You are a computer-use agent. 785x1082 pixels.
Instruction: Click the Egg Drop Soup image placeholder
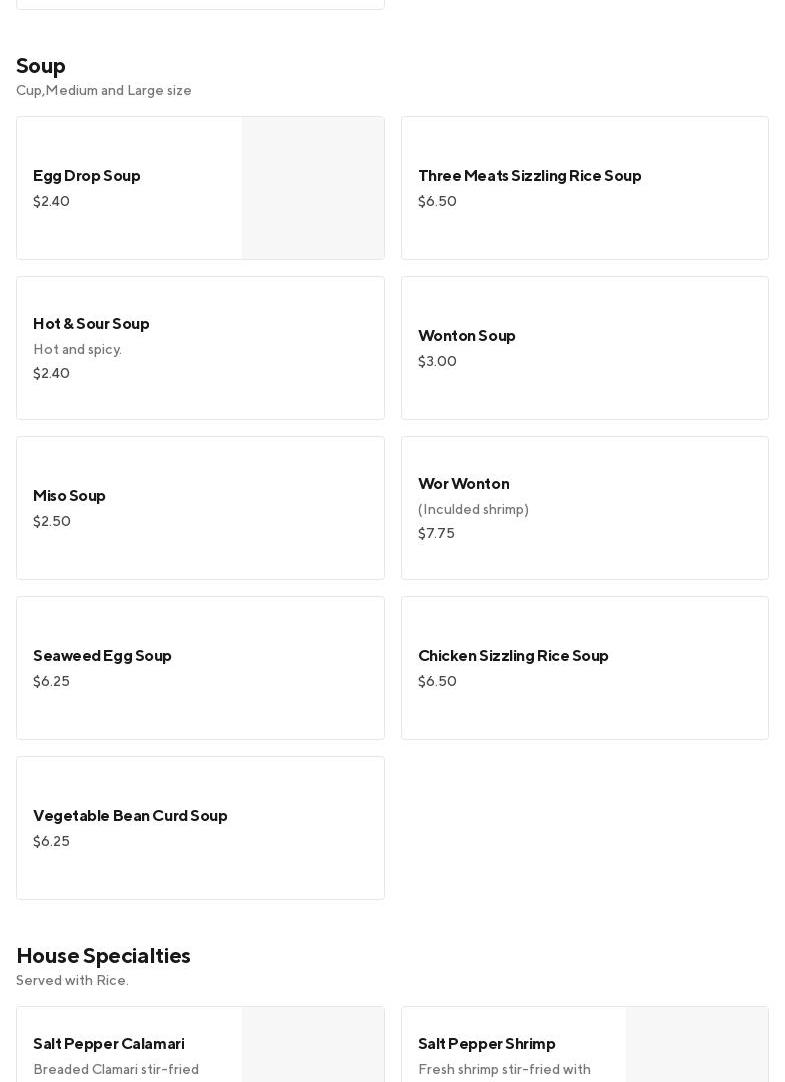pyautogui.click(x=313, y=188)
